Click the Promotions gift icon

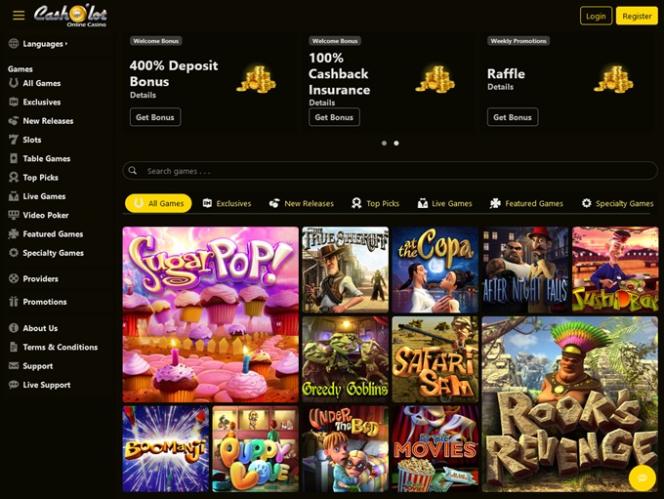(14, 302)
